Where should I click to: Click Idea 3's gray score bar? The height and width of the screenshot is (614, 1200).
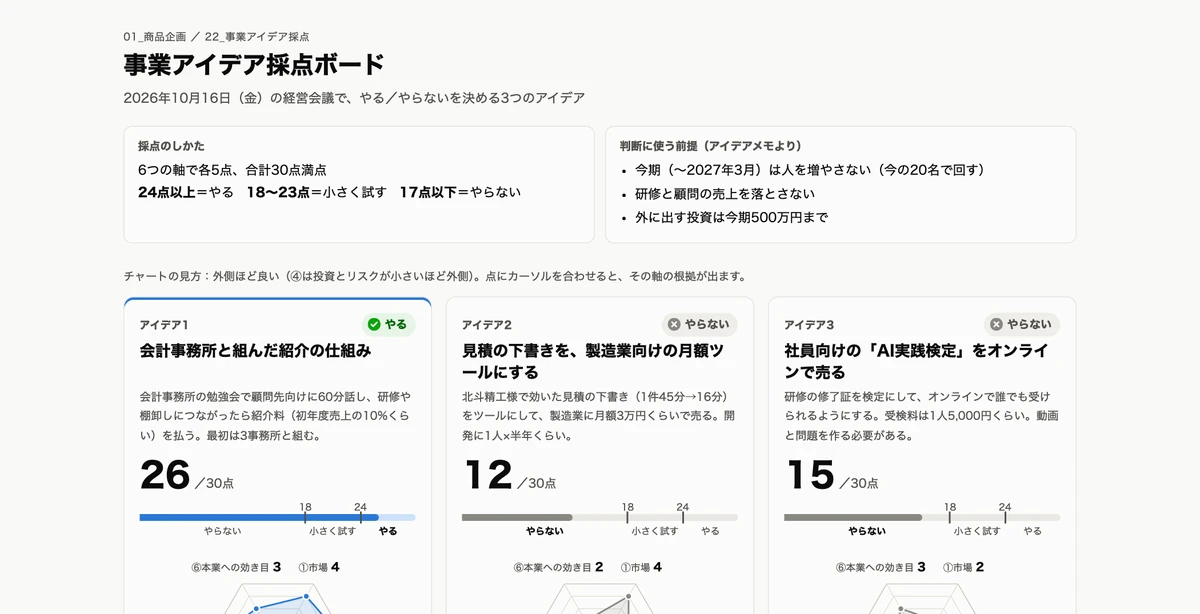853,518
